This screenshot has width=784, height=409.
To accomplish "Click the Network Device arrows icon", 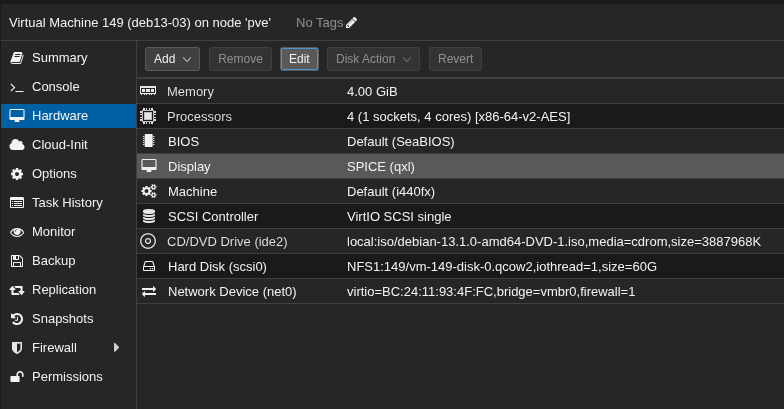I will coord(149,291).
